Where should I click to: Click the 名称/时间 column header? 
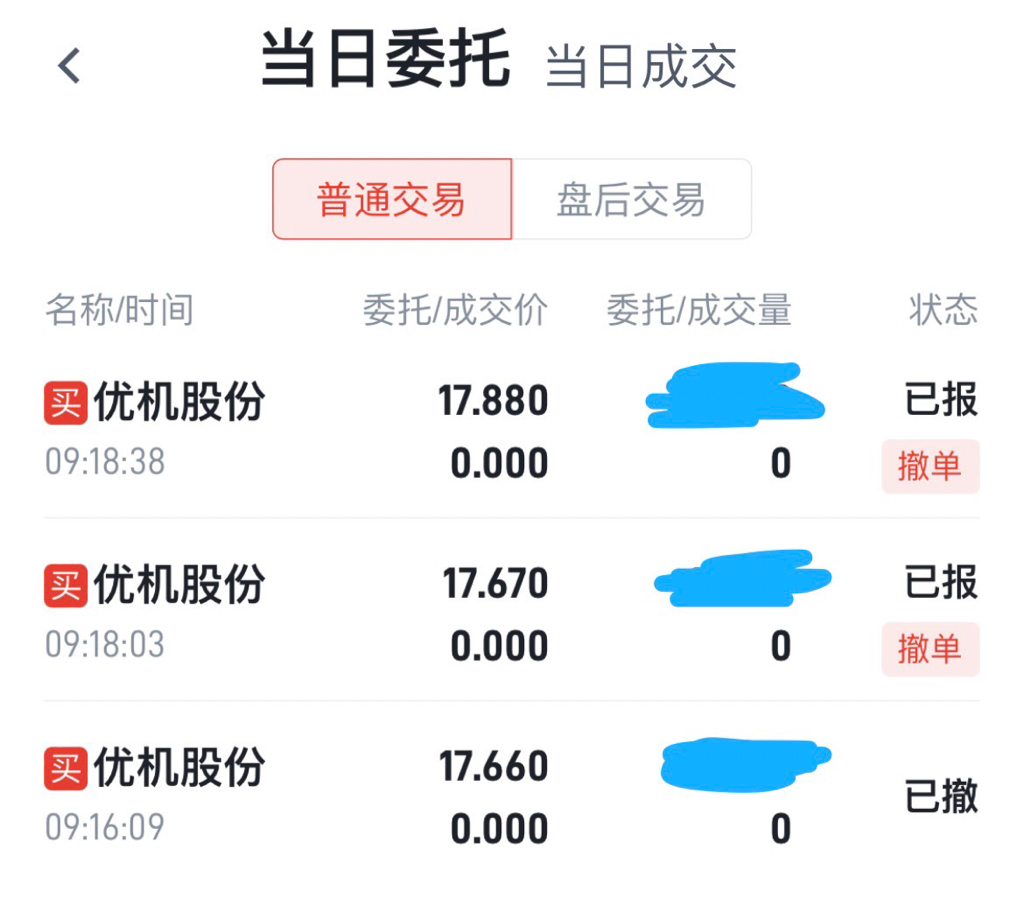pos(119,311)
